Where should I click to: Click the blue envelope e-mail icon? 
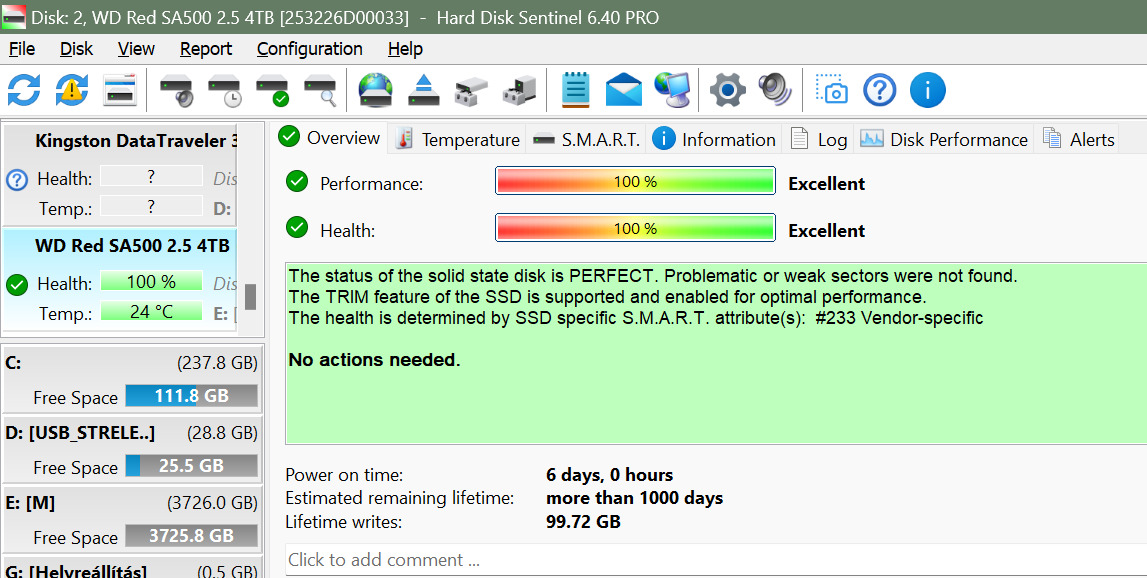tap(623, 90)
